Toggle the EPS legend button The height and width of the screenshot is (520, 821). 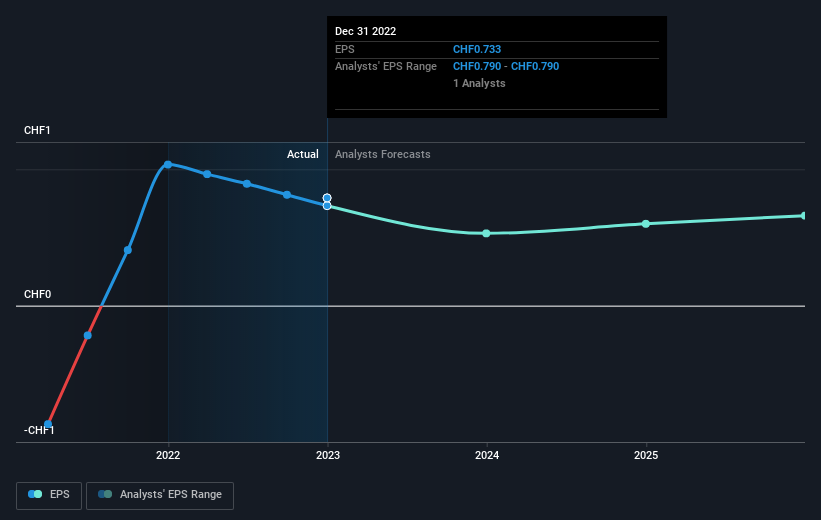[x=49, y=495]
